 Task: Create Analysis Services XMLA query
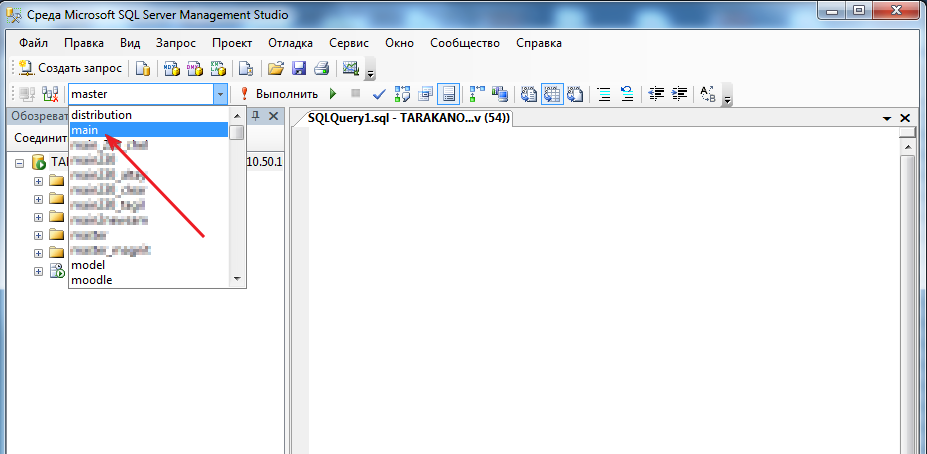click(218, 69)
